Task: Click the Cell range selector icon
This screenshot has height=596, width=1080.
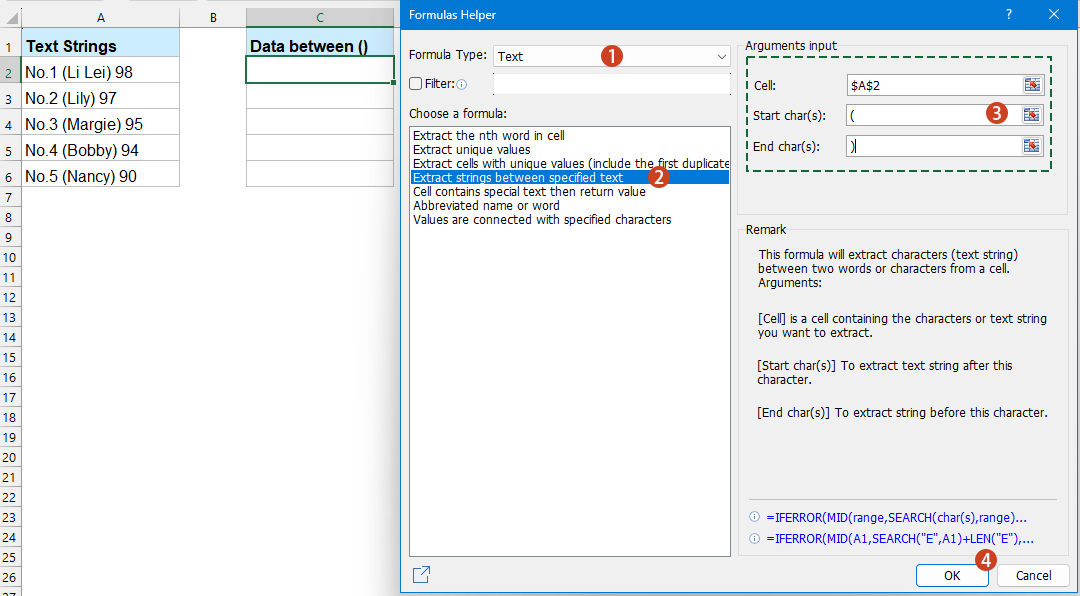Action: 1031,85
